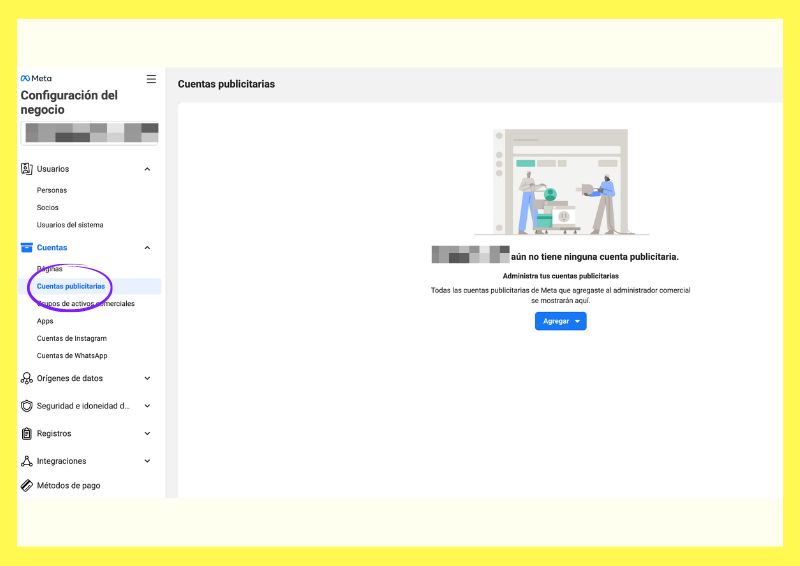This screenshot has height=566, width=800.
Task: Go to Cuentas de WhatsApp
Action: pyautogui.click(x=72, y=356)
